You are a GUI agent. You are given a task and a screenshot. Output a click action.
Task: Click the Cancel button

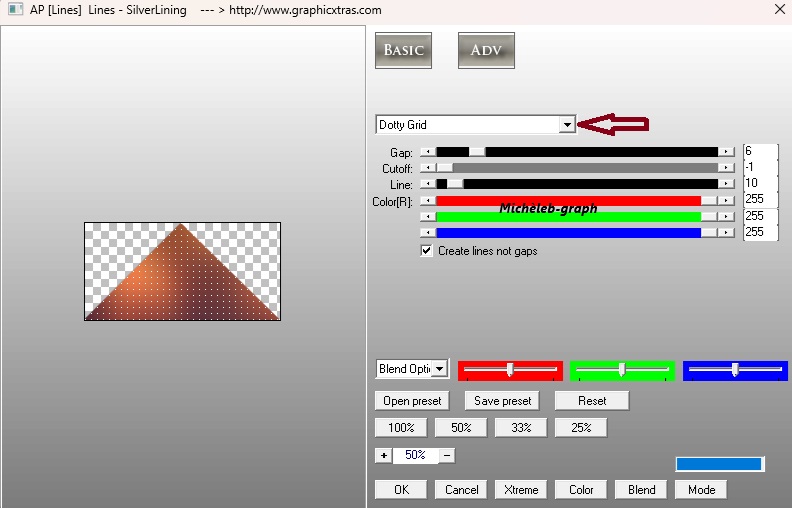coord(461,490)
